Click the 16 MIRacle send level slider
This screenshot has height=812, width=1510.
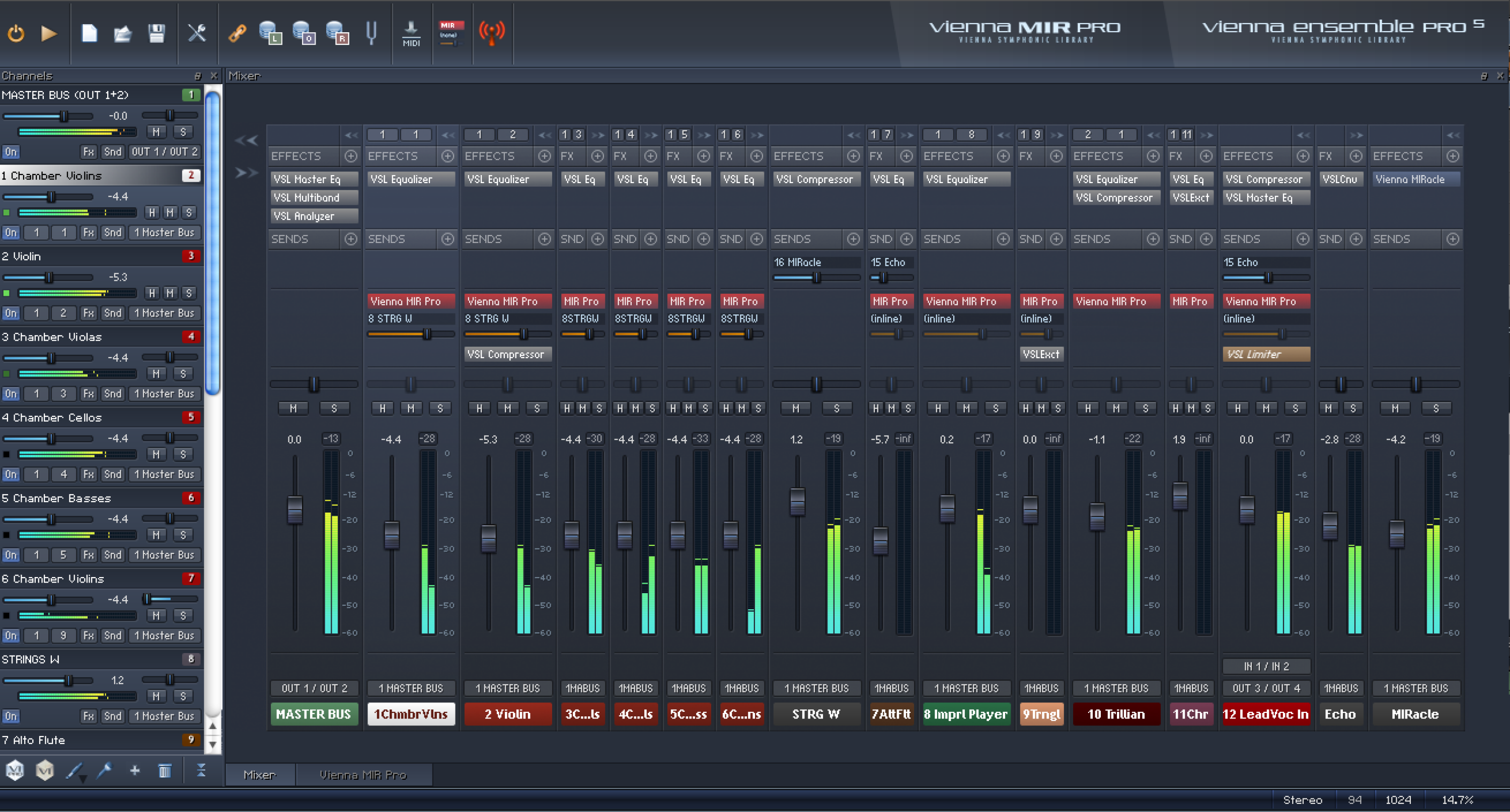[815, 278]
